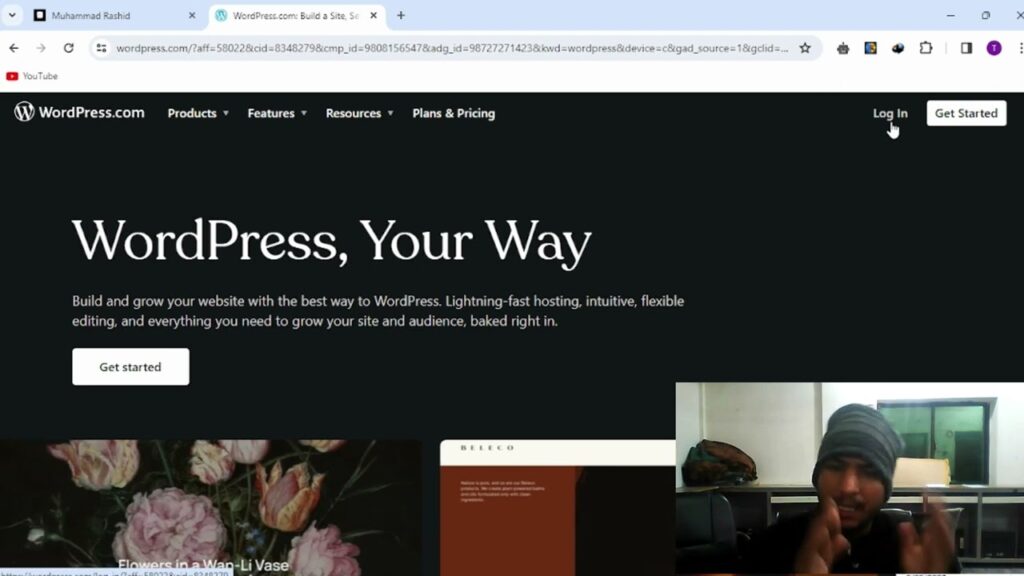View site information icon in address bar
The image size is (1024, 576).
[x=101, y=48]
